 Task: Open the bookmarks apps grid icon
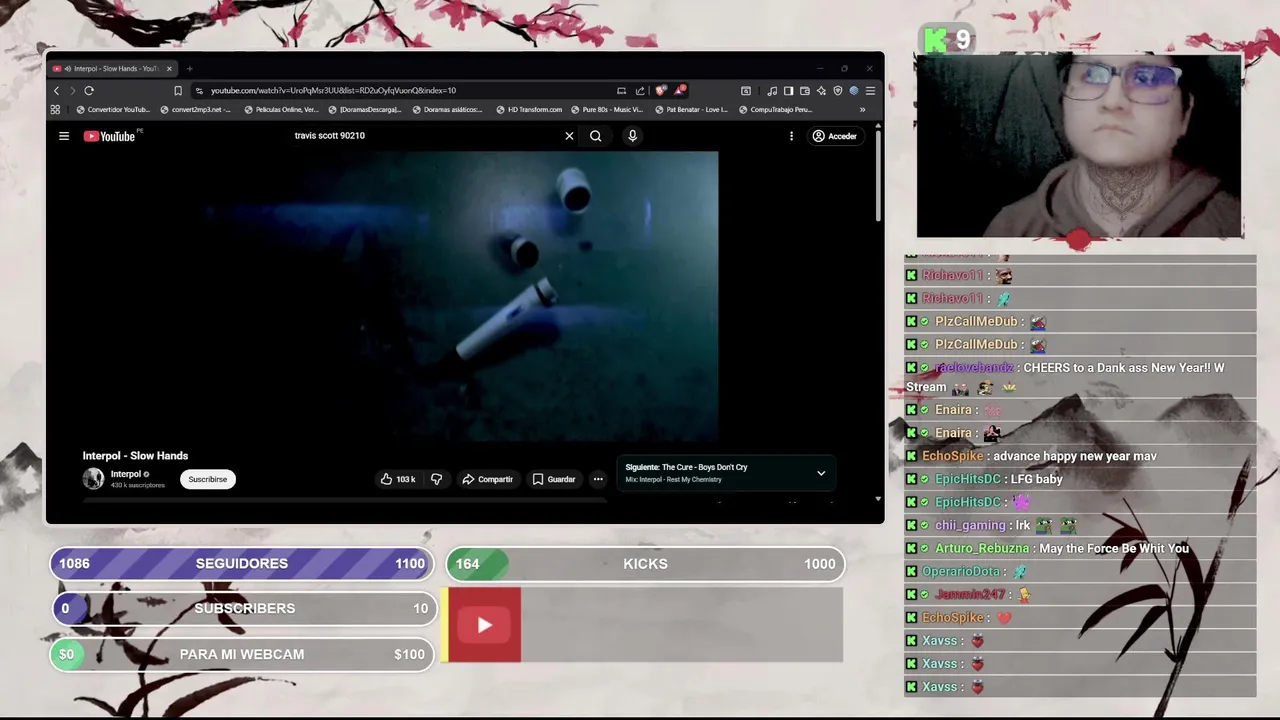(x=55, y=110)
